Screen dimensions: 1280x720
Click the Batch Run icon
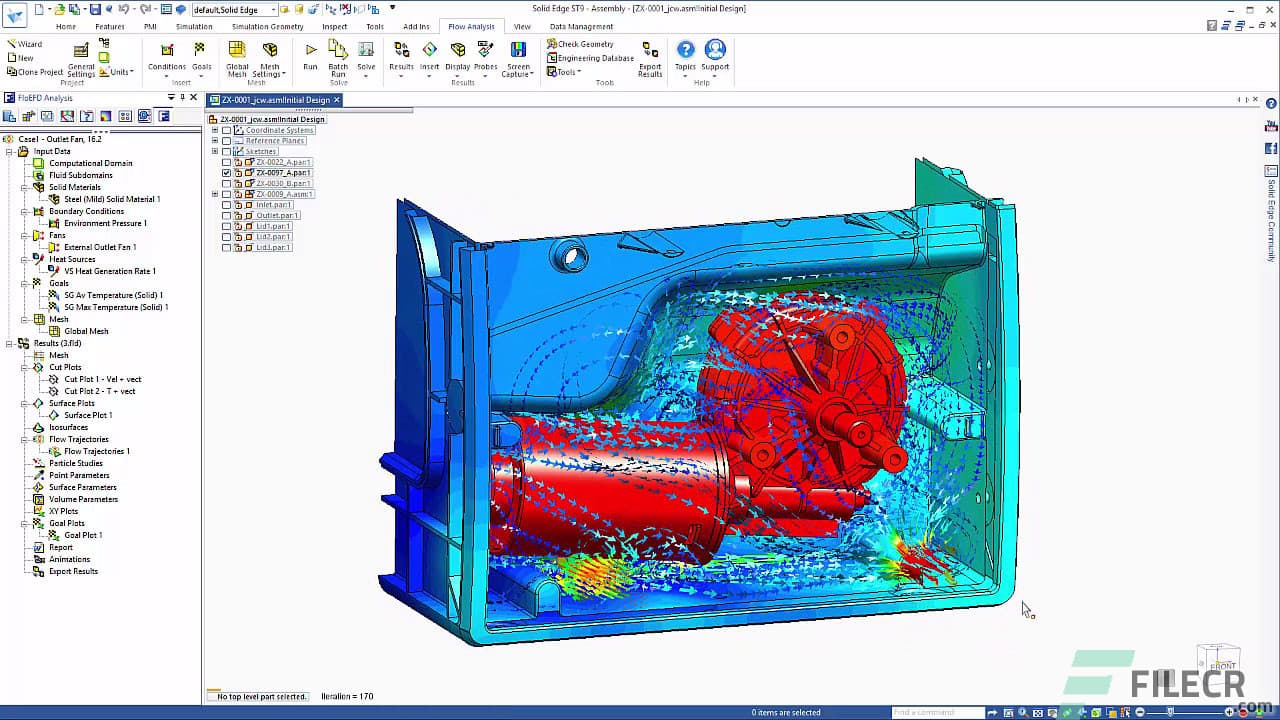coord(338,58)
